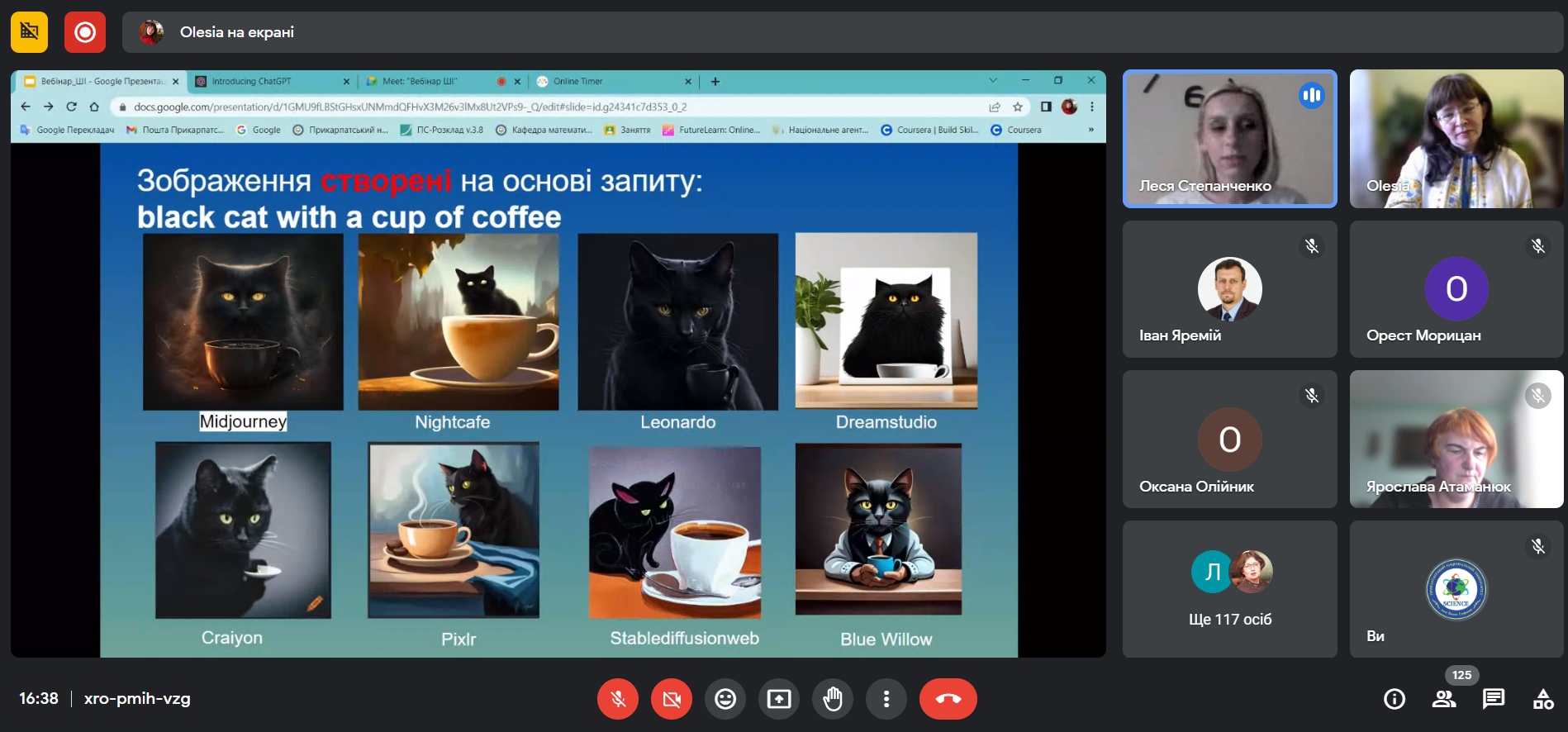1568x732 pixels.
Task: Show the participants list panel
Action: [x=1443, y=699]
